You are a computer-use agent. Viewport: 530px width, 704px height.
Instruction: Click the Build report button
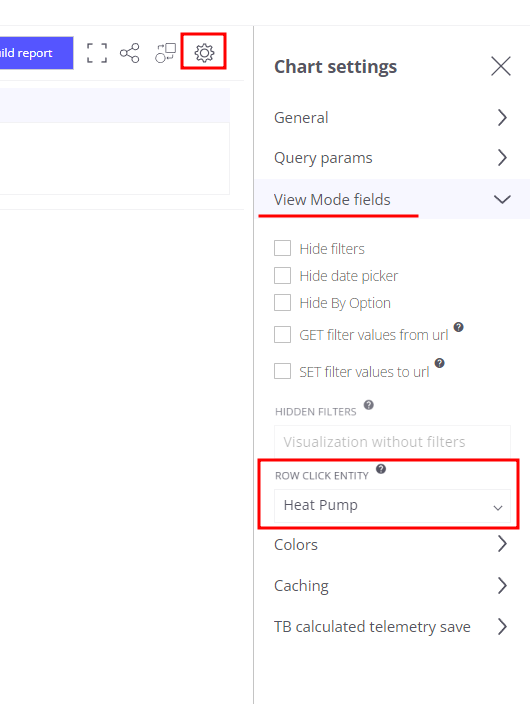coord(36,53)
